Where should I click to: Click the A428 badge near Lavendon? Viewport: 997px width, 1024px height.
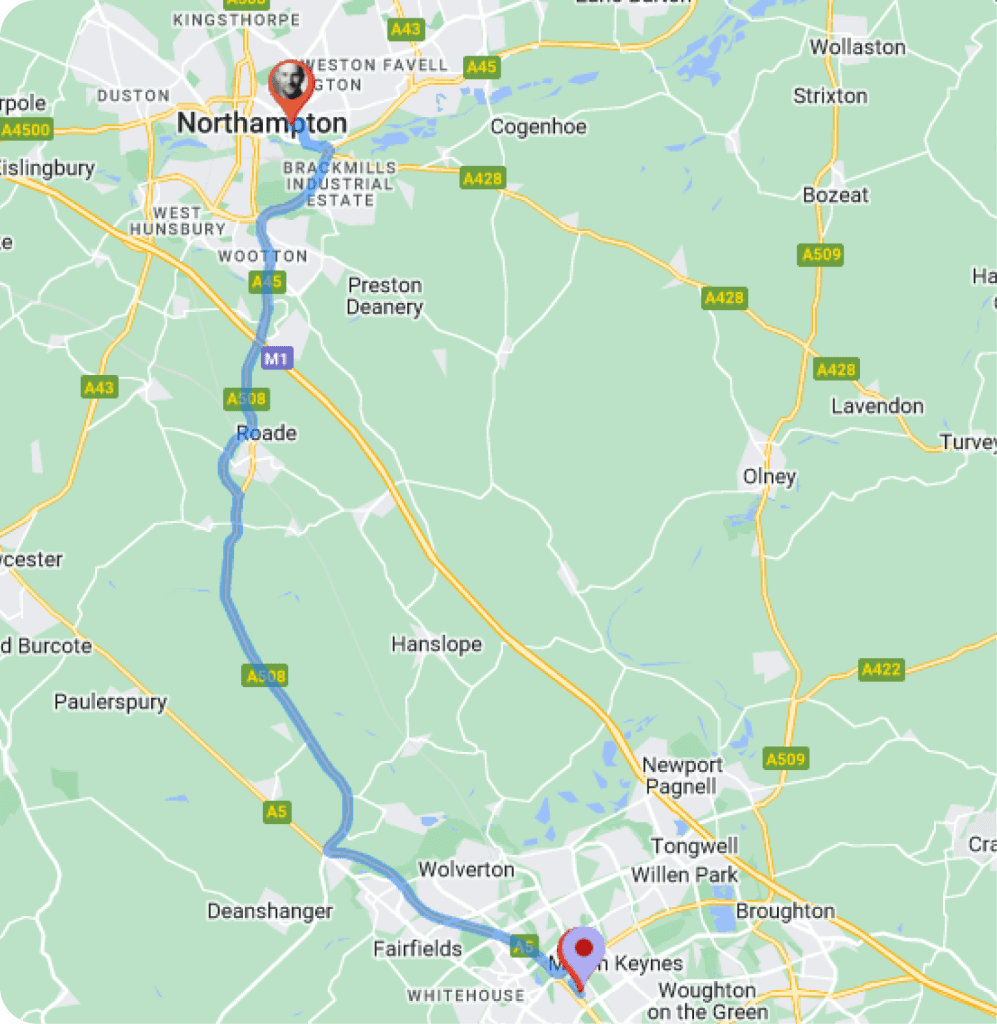(x=836, y=370)
